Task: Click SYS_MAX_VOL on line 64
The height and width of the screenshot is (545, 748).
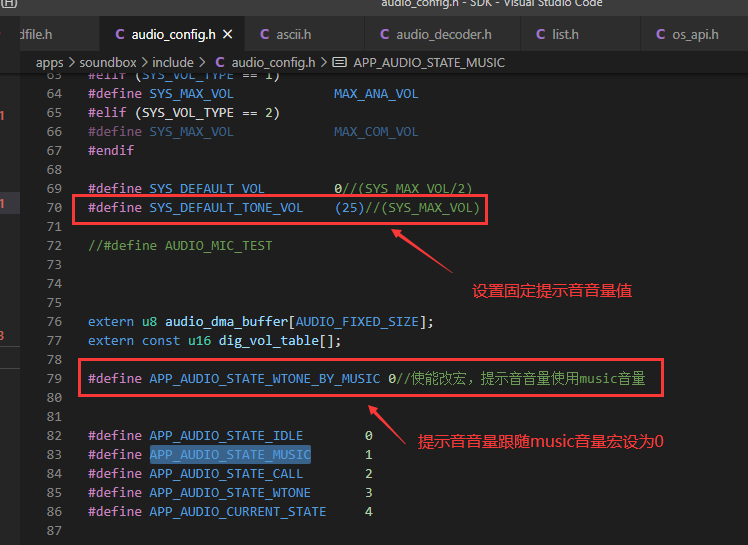Action: pyautogui.click(x=191, y=94)
